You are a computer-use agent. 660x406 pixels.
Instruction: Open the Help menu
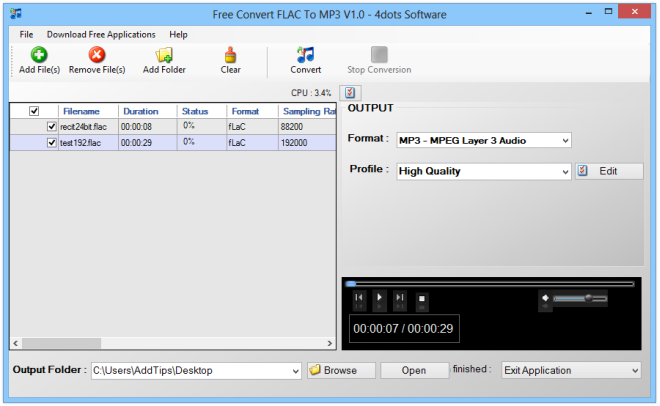[x=178, y=34]
